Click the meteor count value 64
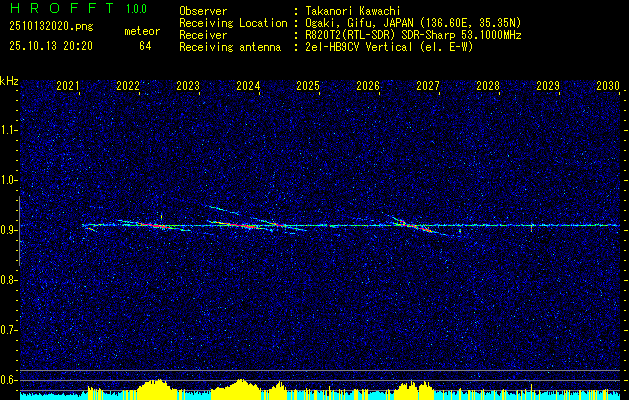629x400 pixels. (145, 46)
